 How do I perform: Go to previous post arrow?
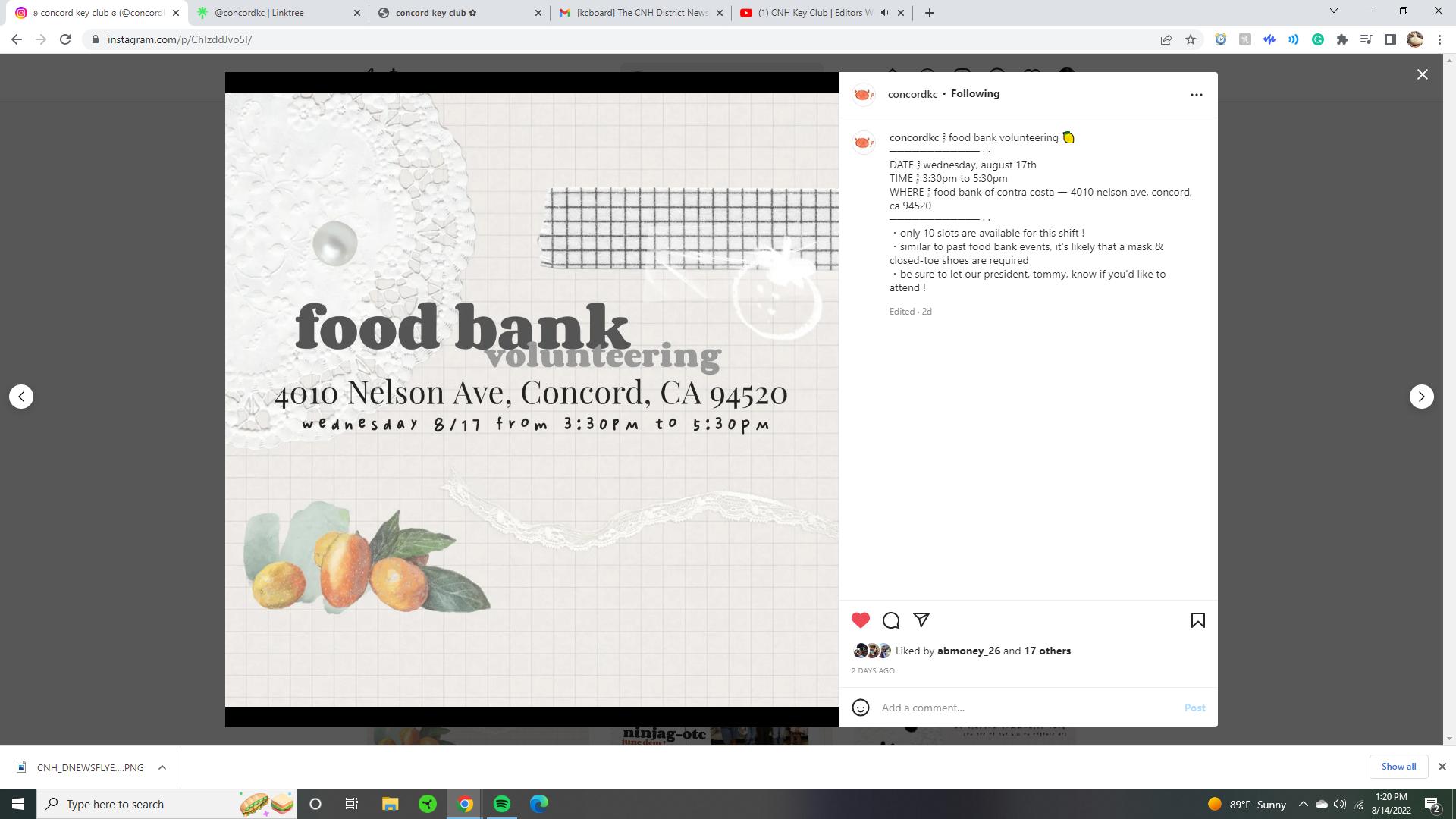21,397
